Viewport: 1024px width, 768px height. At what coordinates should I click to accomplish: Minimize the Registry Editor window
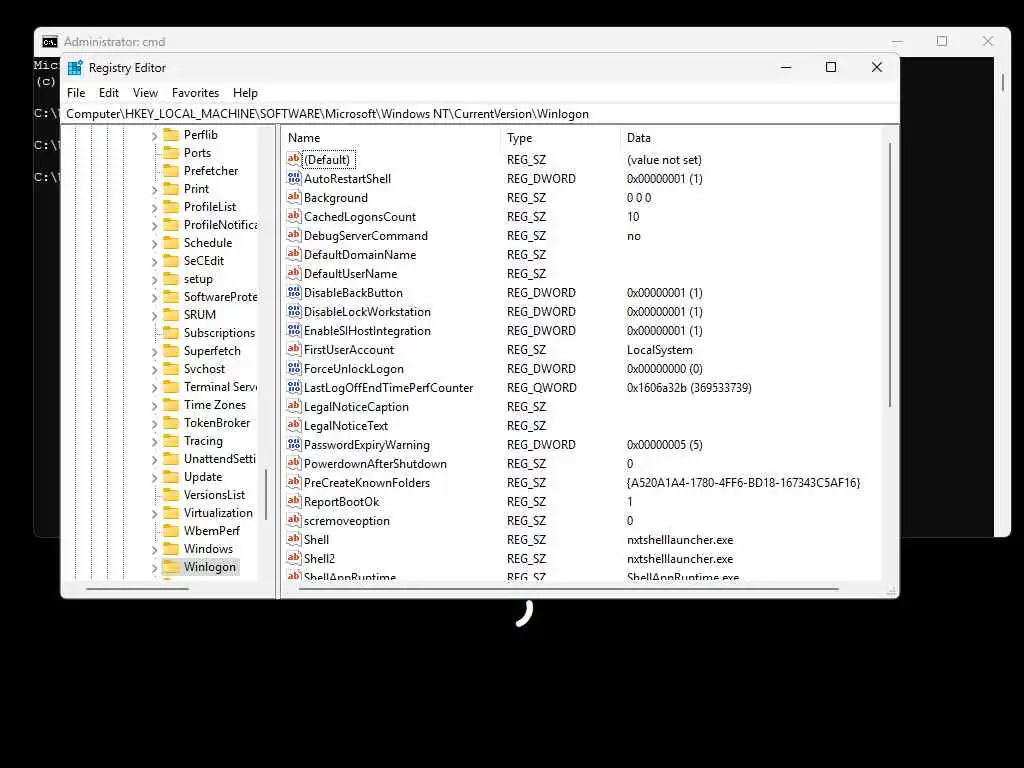786,67
